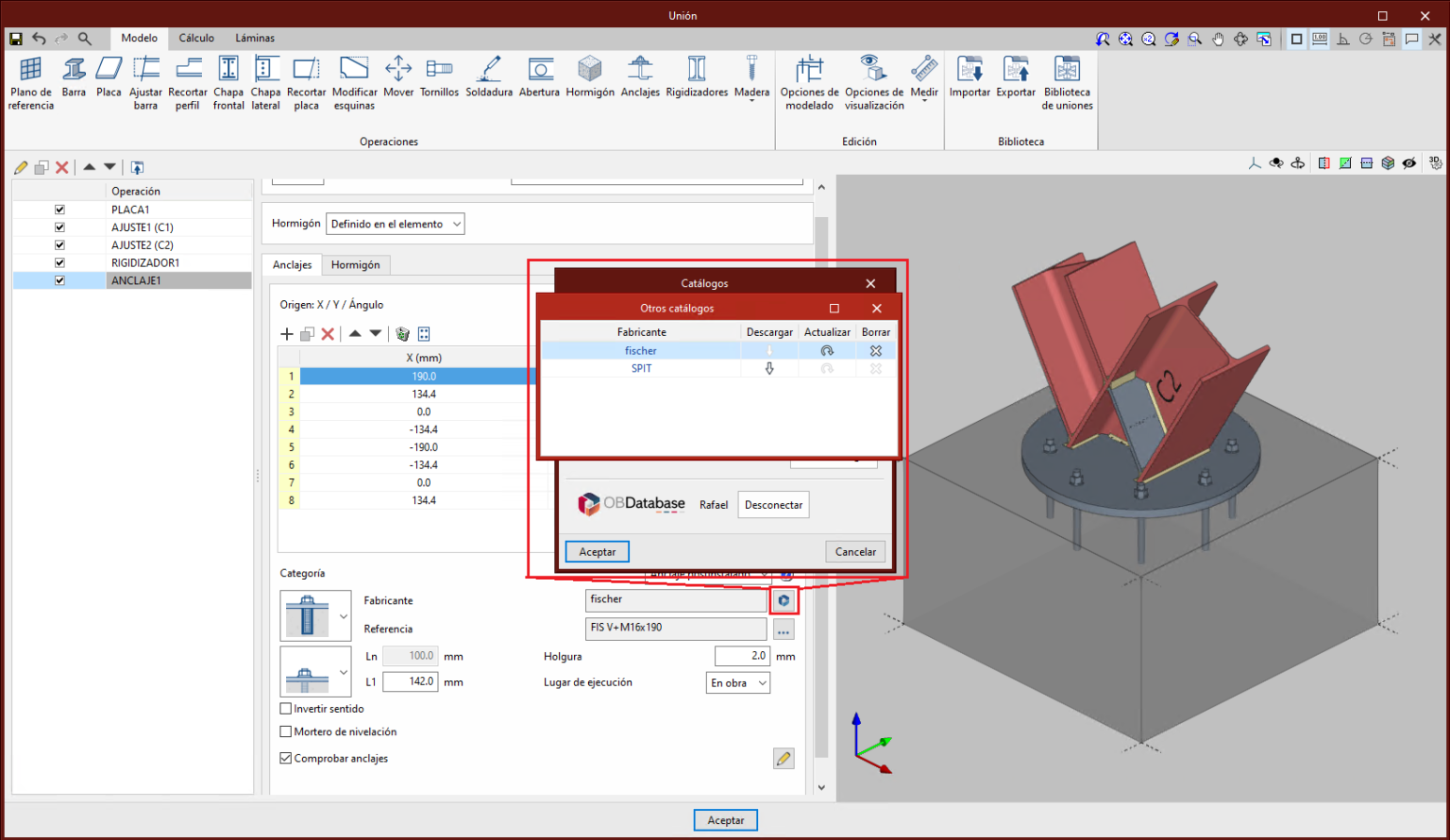This screenshot has width=1450, height=840.
Task: Tick the Mortero de nivelación checkbox
Action: tap(286, 732)
